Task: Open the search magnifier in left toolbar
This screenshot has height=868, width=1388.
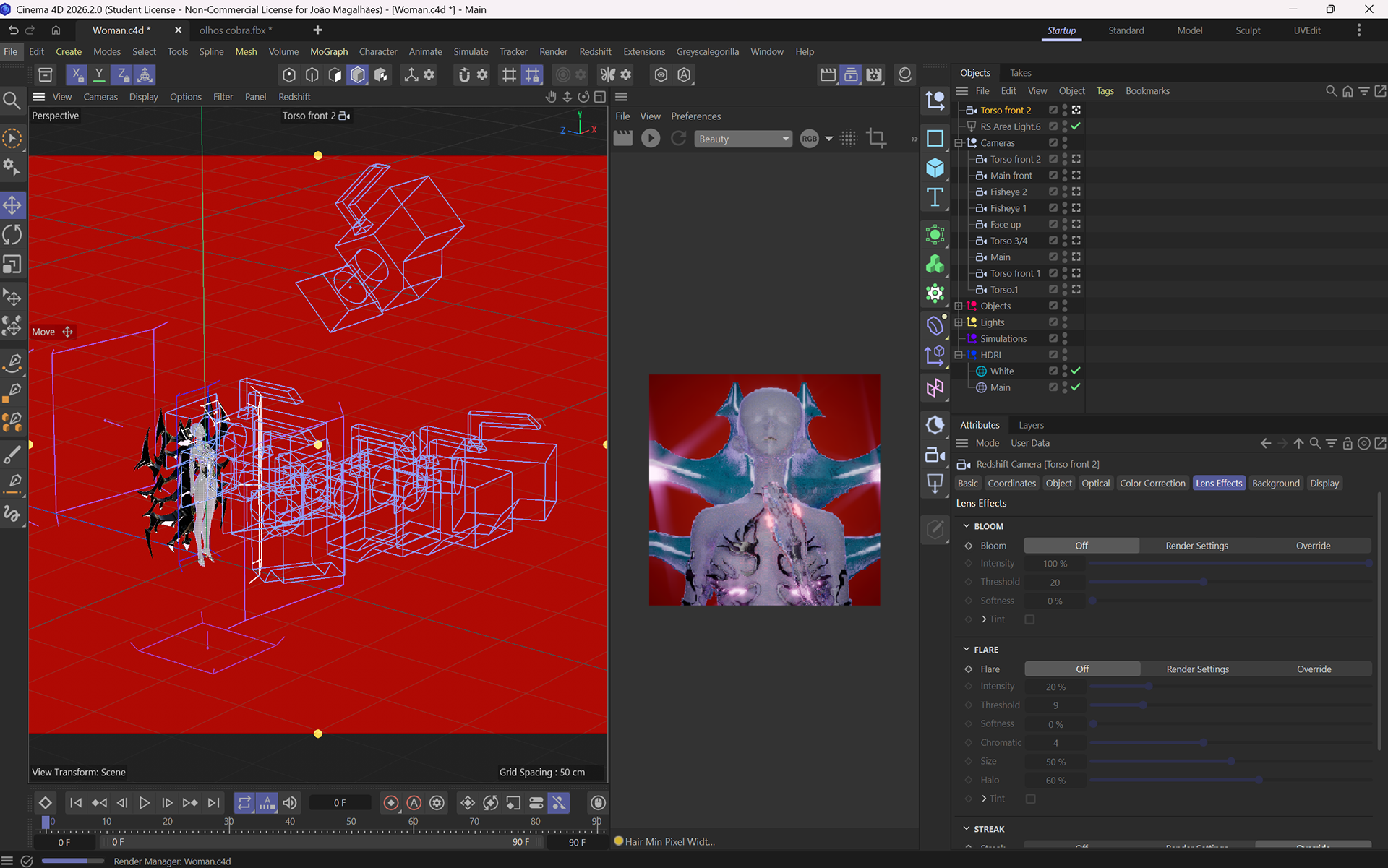Action: point(12,100)
